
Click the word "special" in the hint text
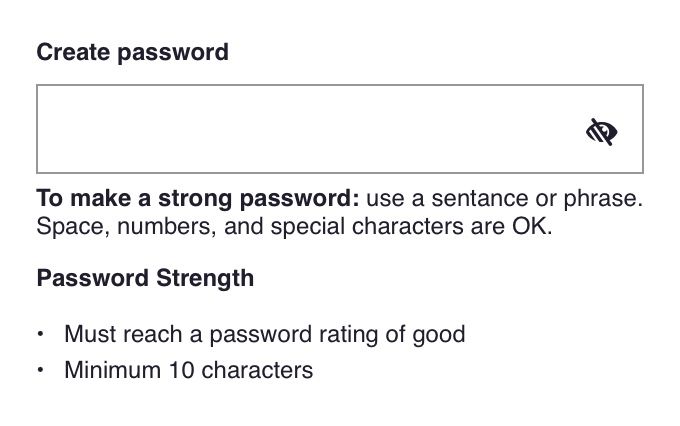tap(307, 227)
